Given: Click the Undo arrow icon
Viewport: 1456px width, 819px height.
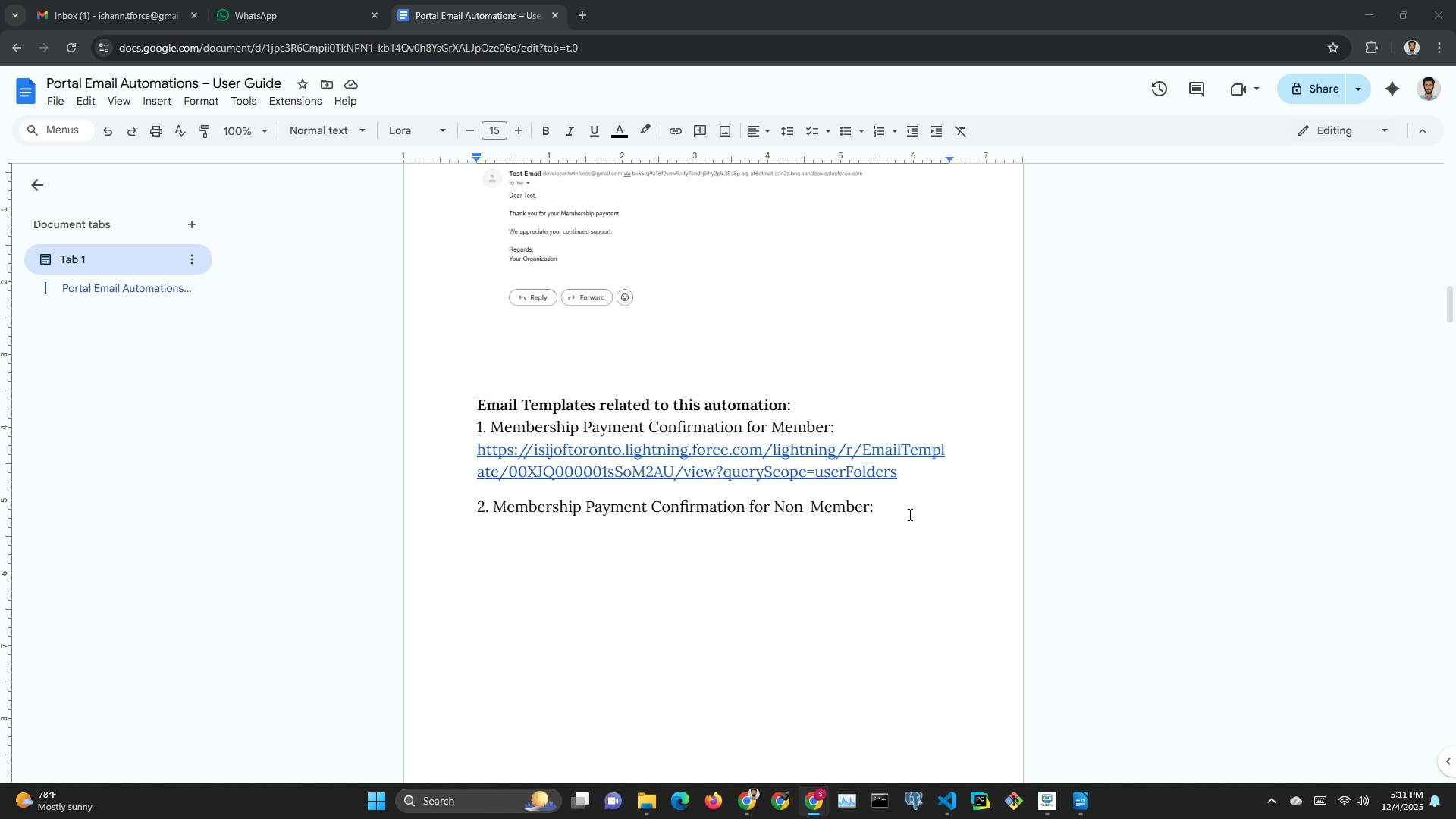Looking at the screenshot, I should (108, 131).
